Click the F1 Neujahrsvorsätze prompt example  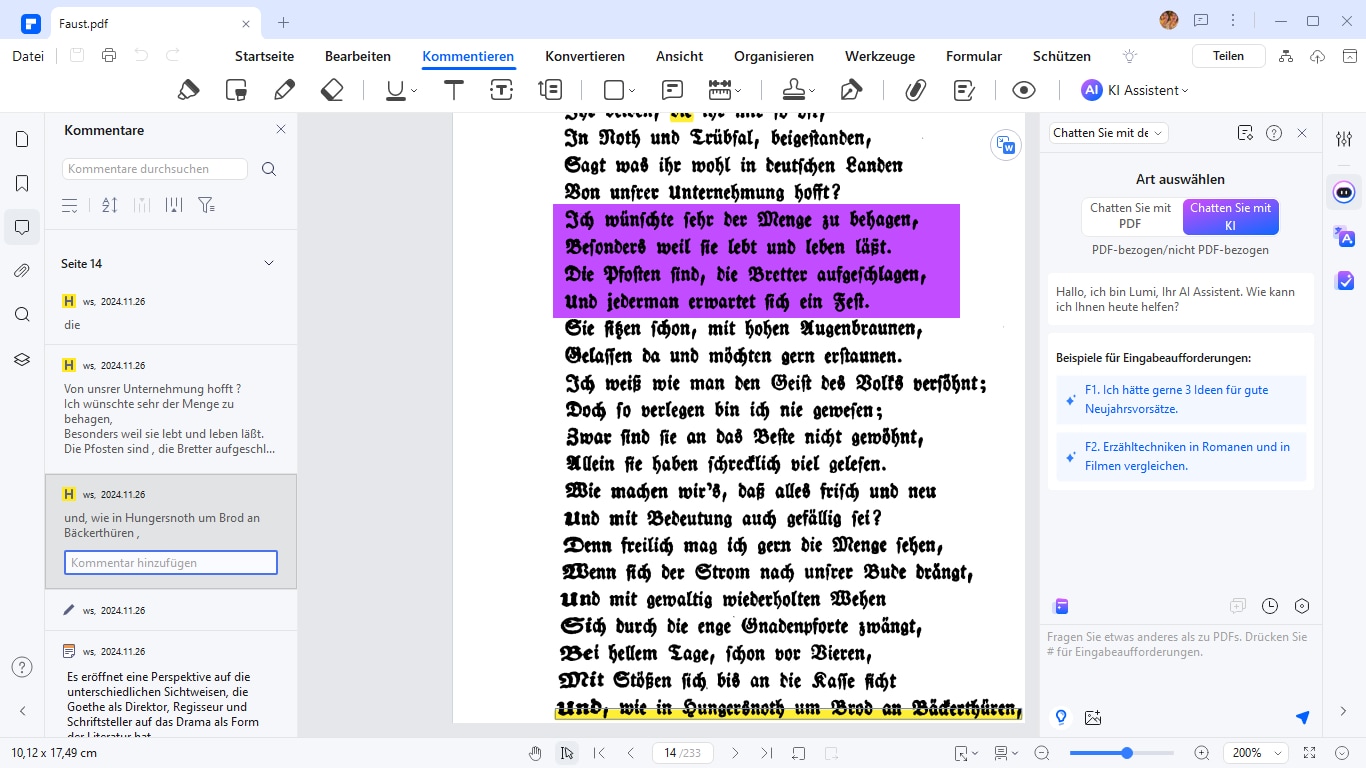pos(1182,400)
